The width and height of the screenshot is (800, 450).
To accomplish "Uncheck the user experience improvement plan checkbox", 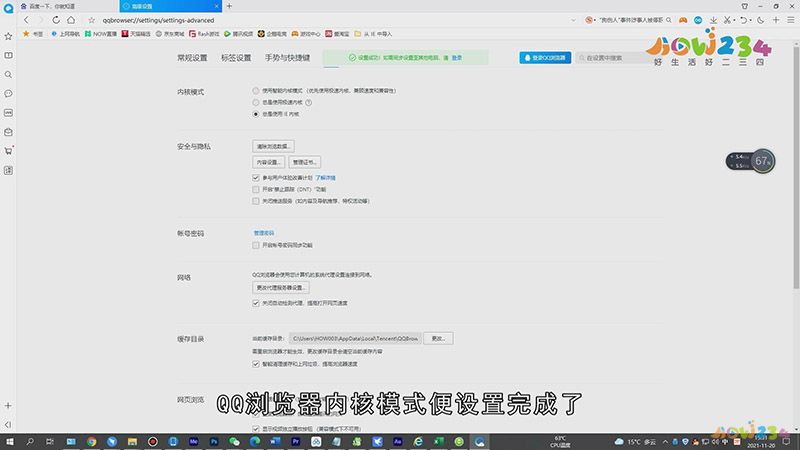I will pos(256,178).
